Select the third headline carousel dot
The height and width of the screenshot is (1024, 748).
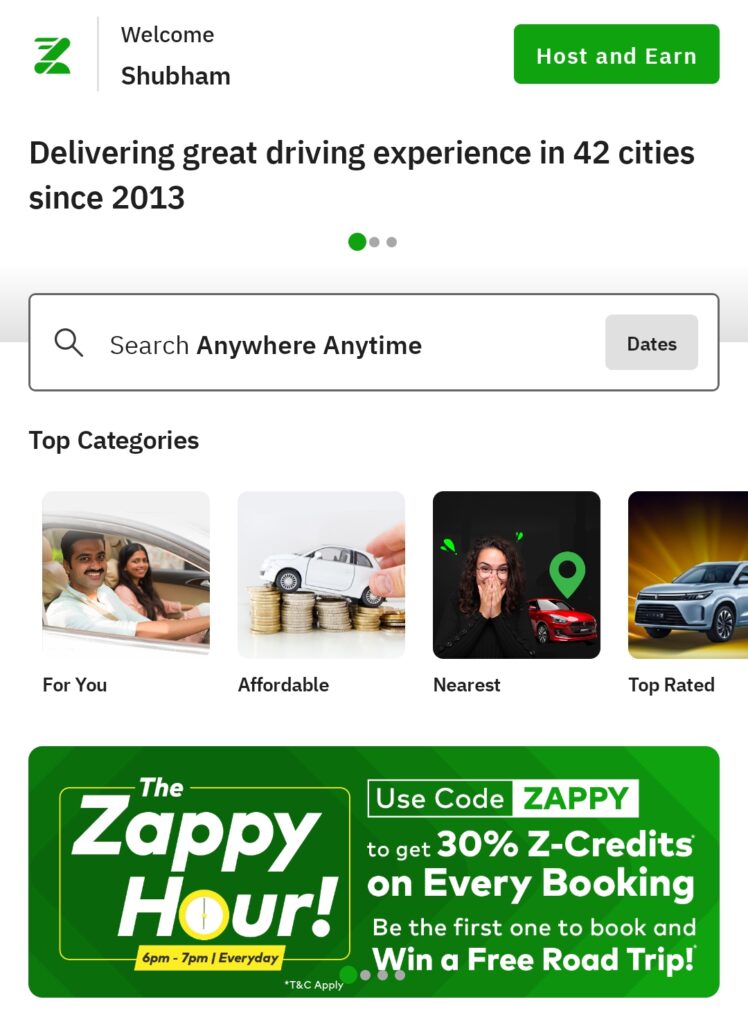coord(391,242)
